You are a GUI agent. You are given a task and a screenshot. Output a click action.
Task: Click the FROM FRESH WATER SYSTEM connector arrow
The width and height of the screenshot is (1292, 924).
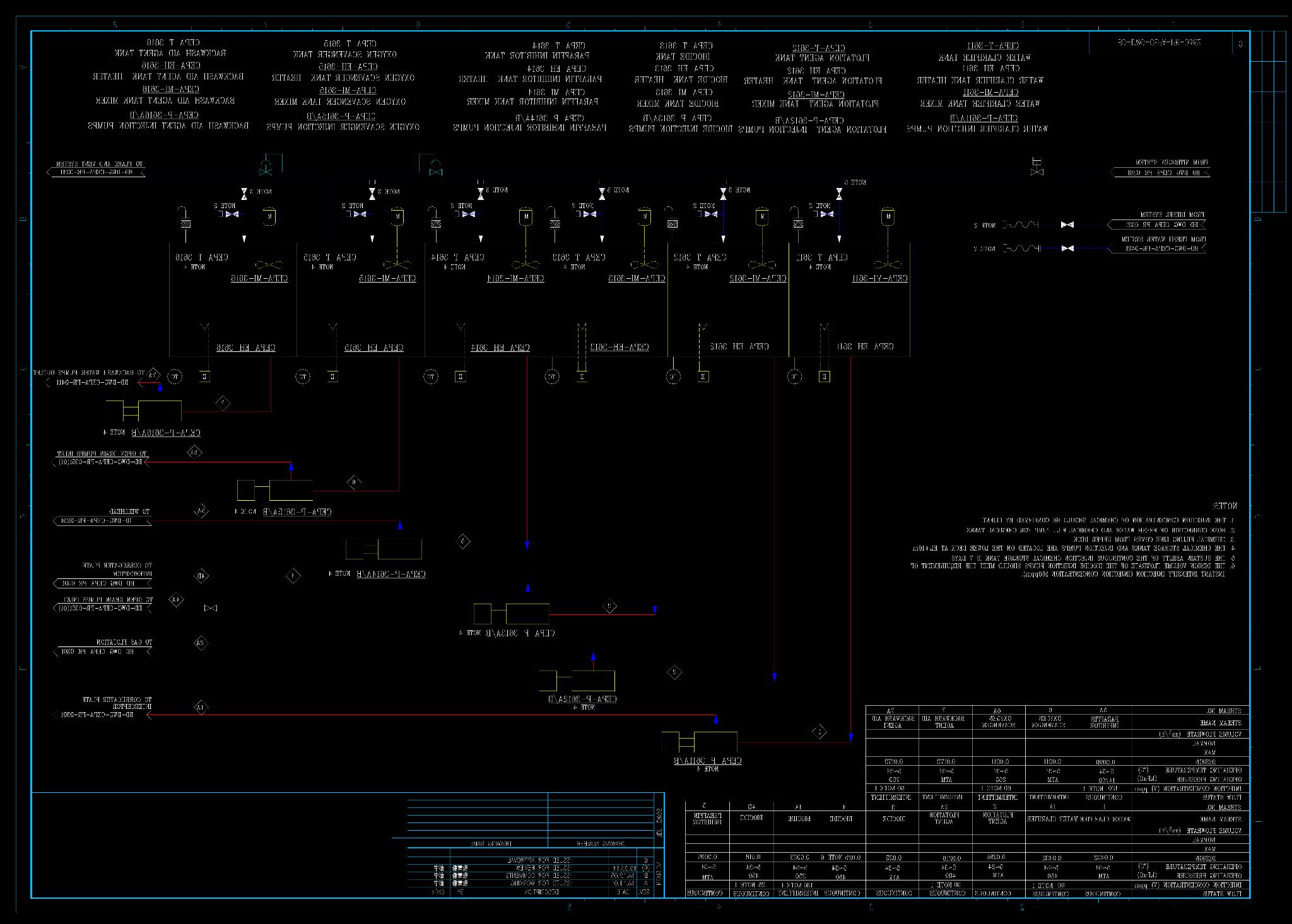pos(1156,249)
